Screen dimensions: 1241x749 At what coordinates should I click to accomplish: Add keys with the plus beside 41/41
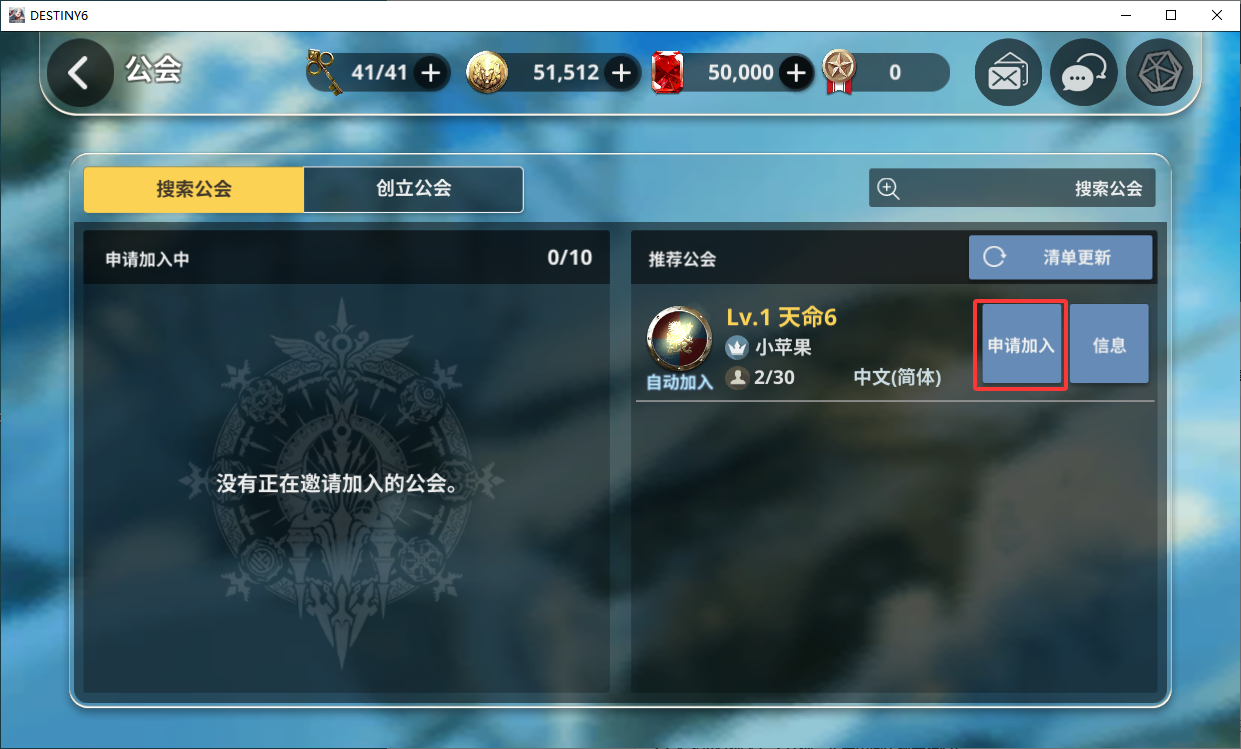430,73
